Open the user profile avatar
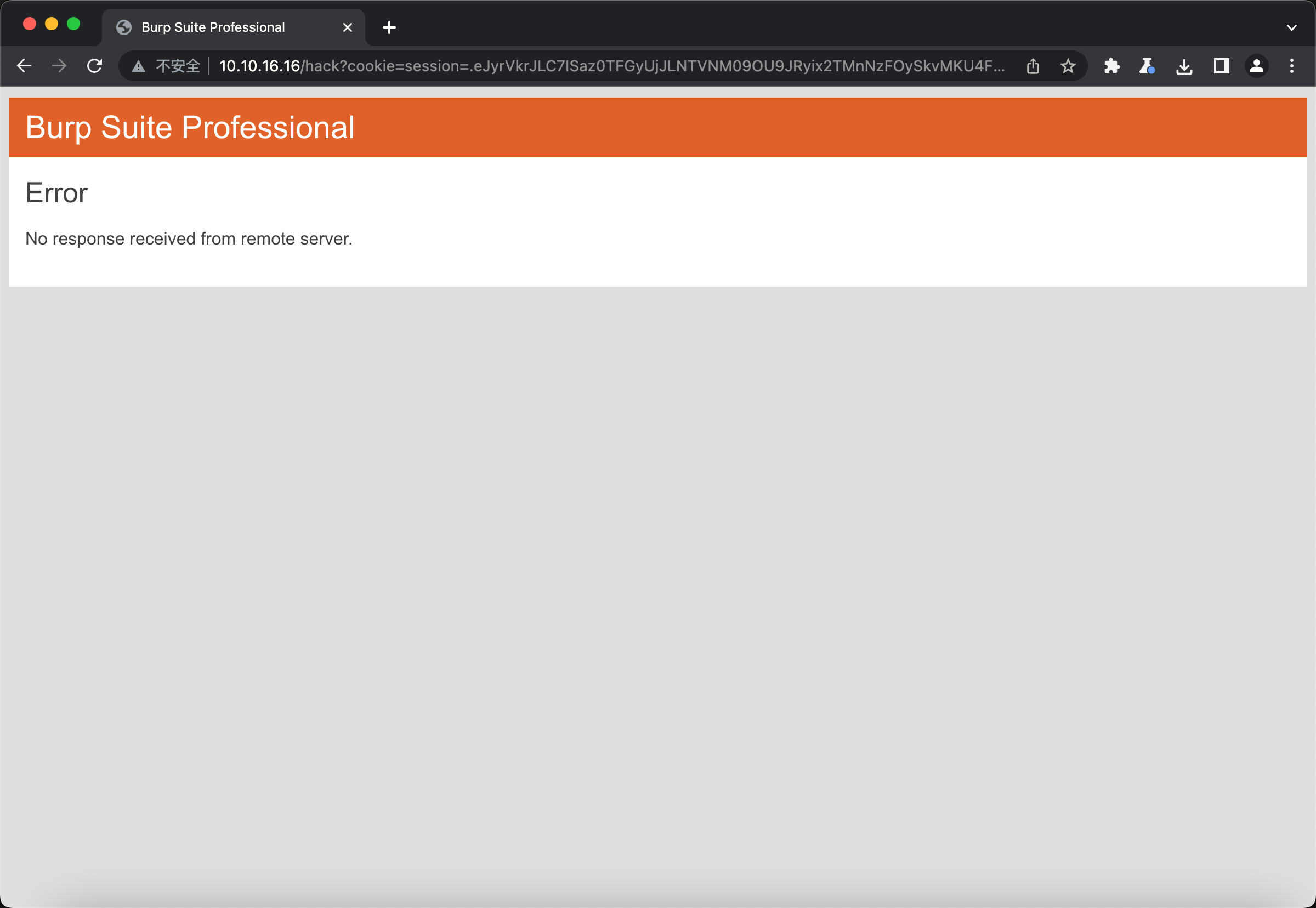1316x908 pixels. [1256, 66]
